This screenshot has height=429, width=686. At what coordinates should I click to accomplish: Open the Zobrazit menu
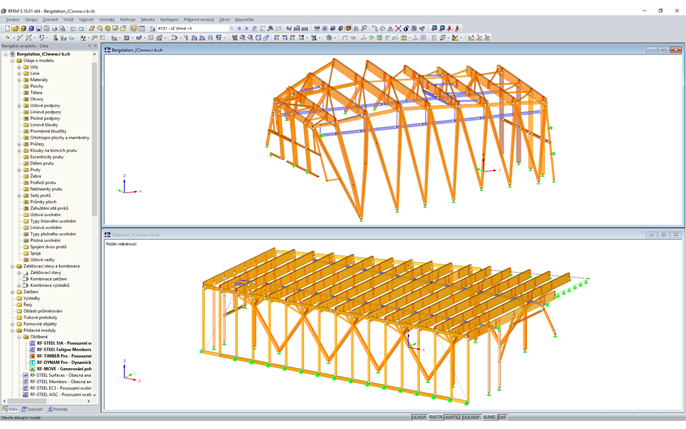point(50,20)
